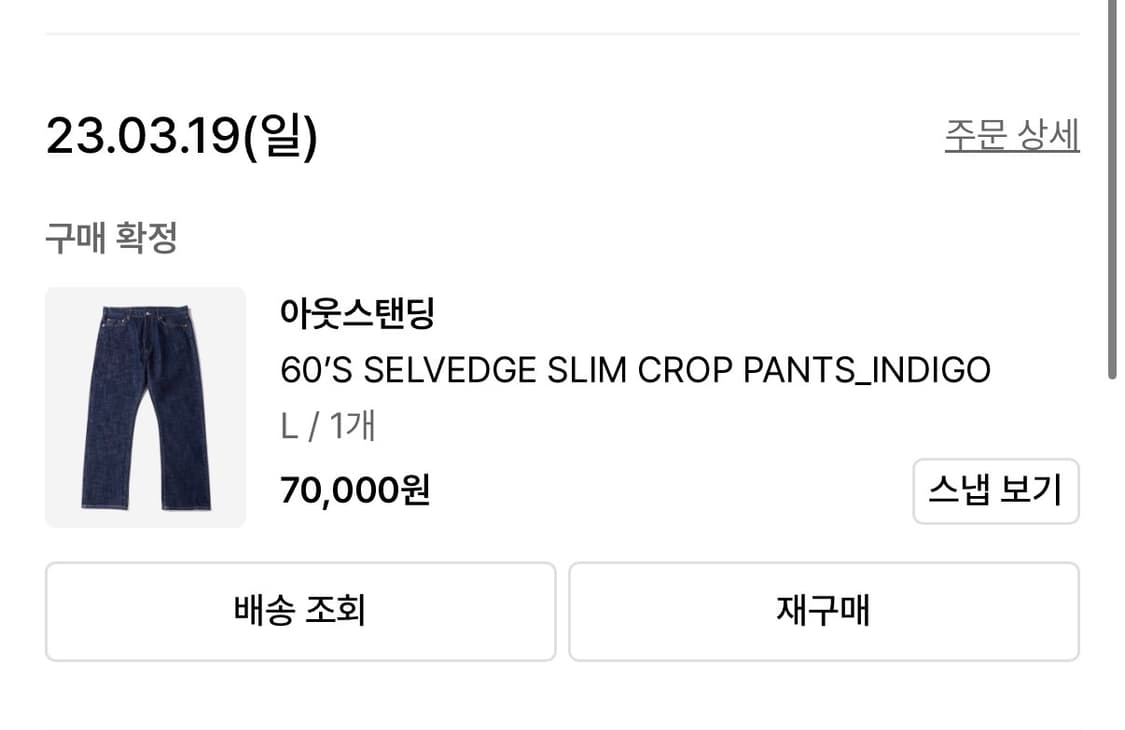Repurchase the 아웃스탠딩 slim crop pants

[x=823, y=611]
